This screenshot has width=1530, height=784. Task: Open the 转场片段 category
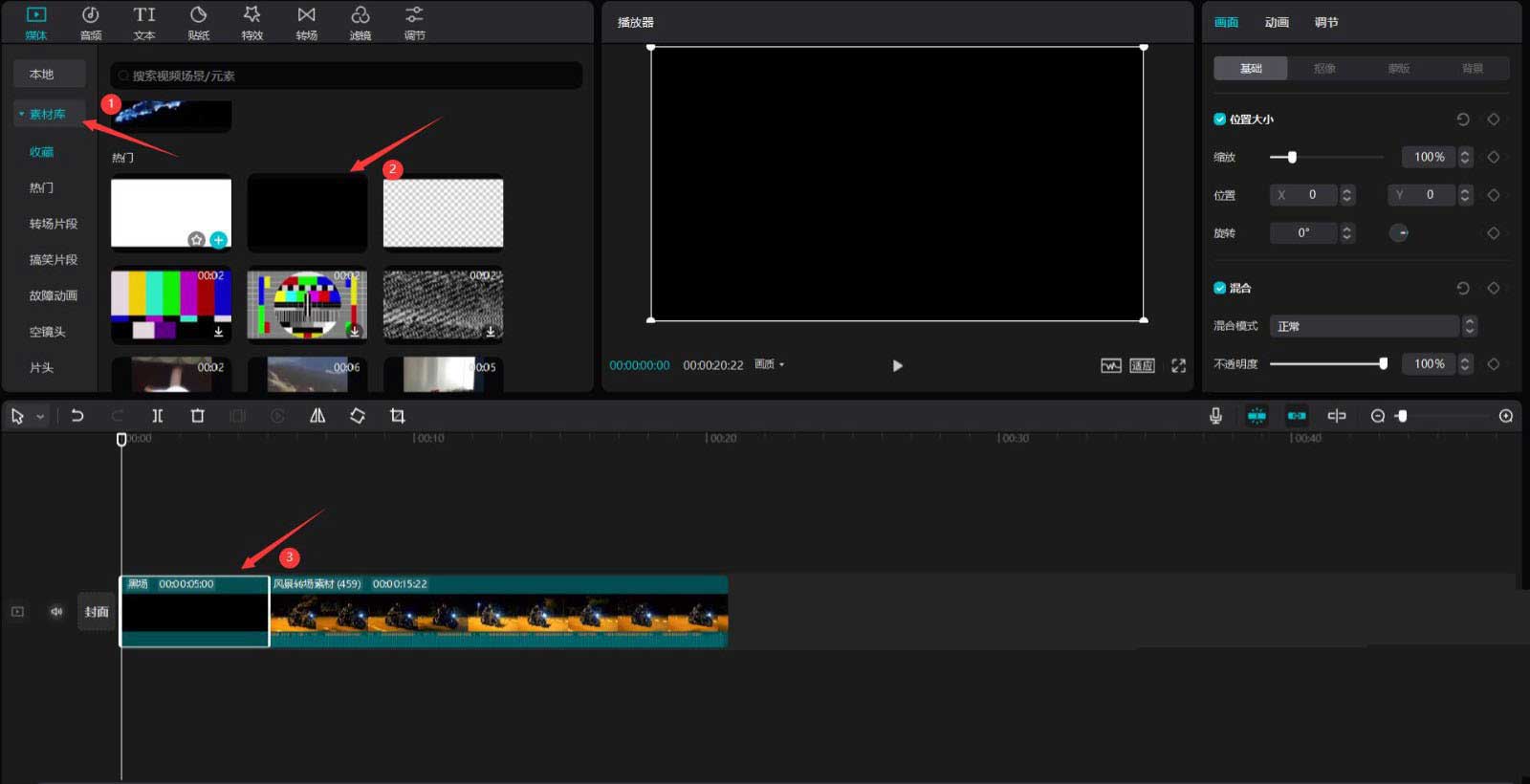click(54, 224)
